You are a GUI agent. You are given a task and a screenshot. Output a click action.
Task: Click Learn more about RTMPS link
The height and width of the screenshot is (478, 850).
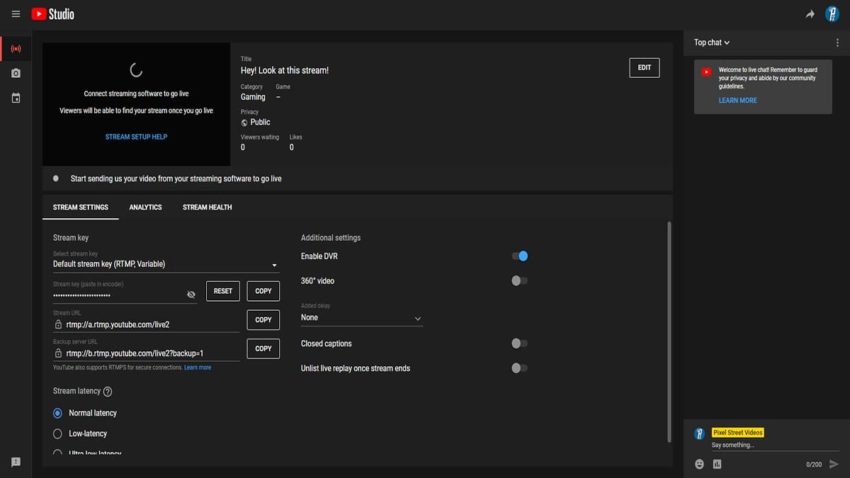point(197,367)
